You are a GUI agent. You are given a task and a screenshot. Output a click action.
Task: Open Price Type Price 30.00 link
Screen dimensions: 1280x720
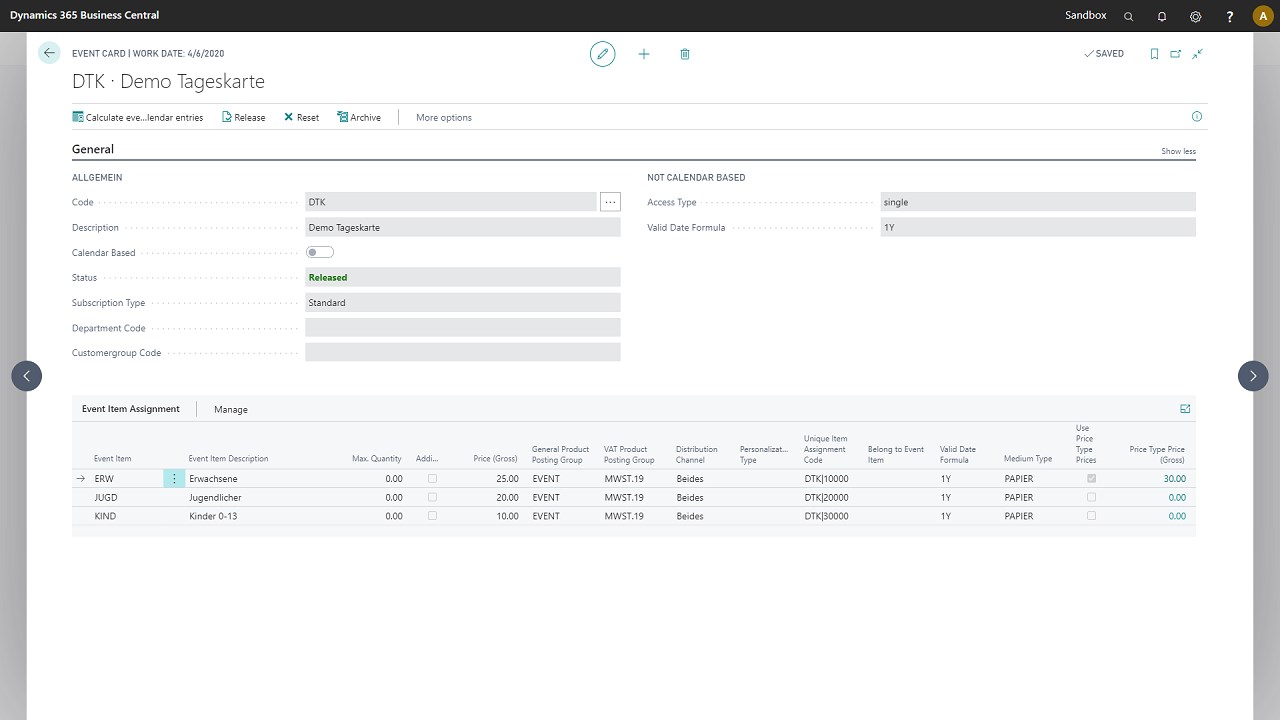click(x=1174, y=479)
